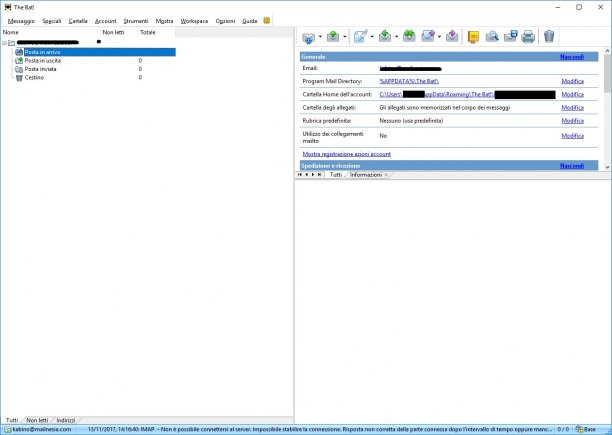Image resolution: width=612 pixels, height=435 pixels.
Task: Click the Non letti column header
Action: [x=119, y=32]
